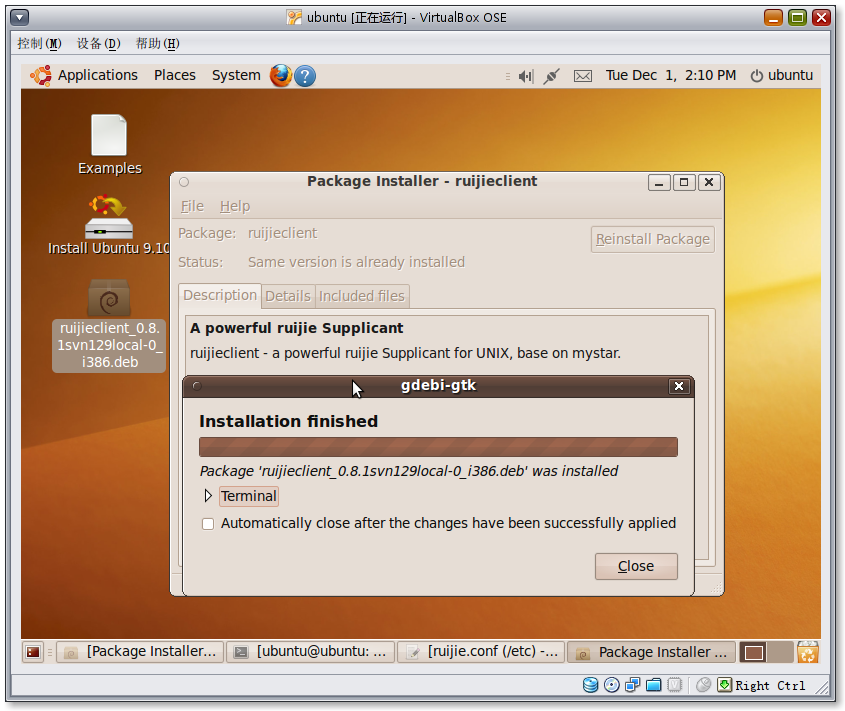Tick Automatically close after changes applied checkbox
Screen dimensions: 845x711
tap(208, 524)
